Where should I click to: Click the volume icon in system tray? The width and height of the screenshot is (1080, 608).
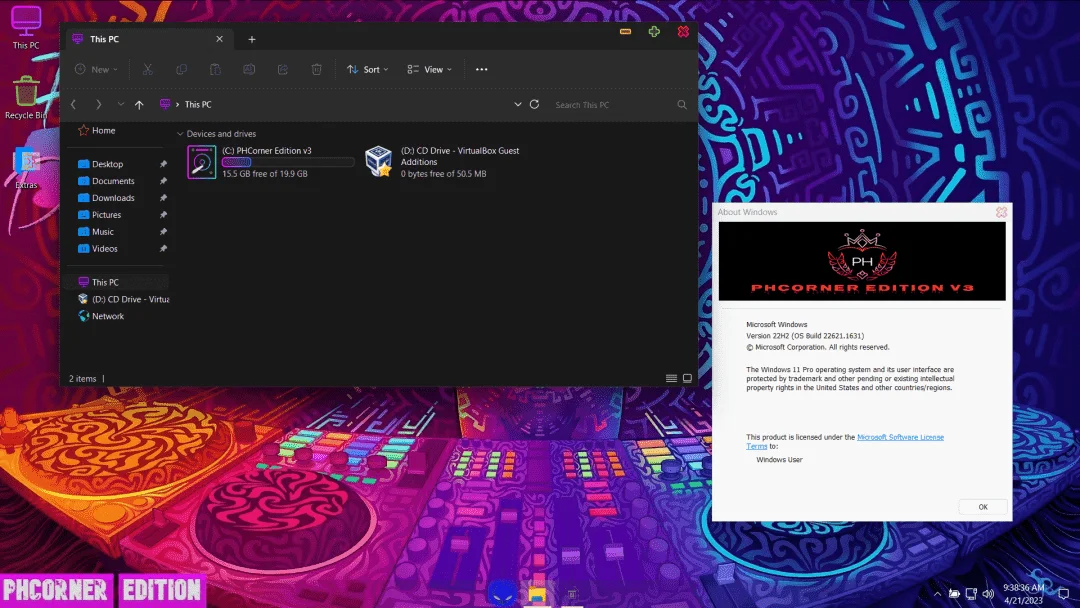pyautogui.click(x=988, y=594)
